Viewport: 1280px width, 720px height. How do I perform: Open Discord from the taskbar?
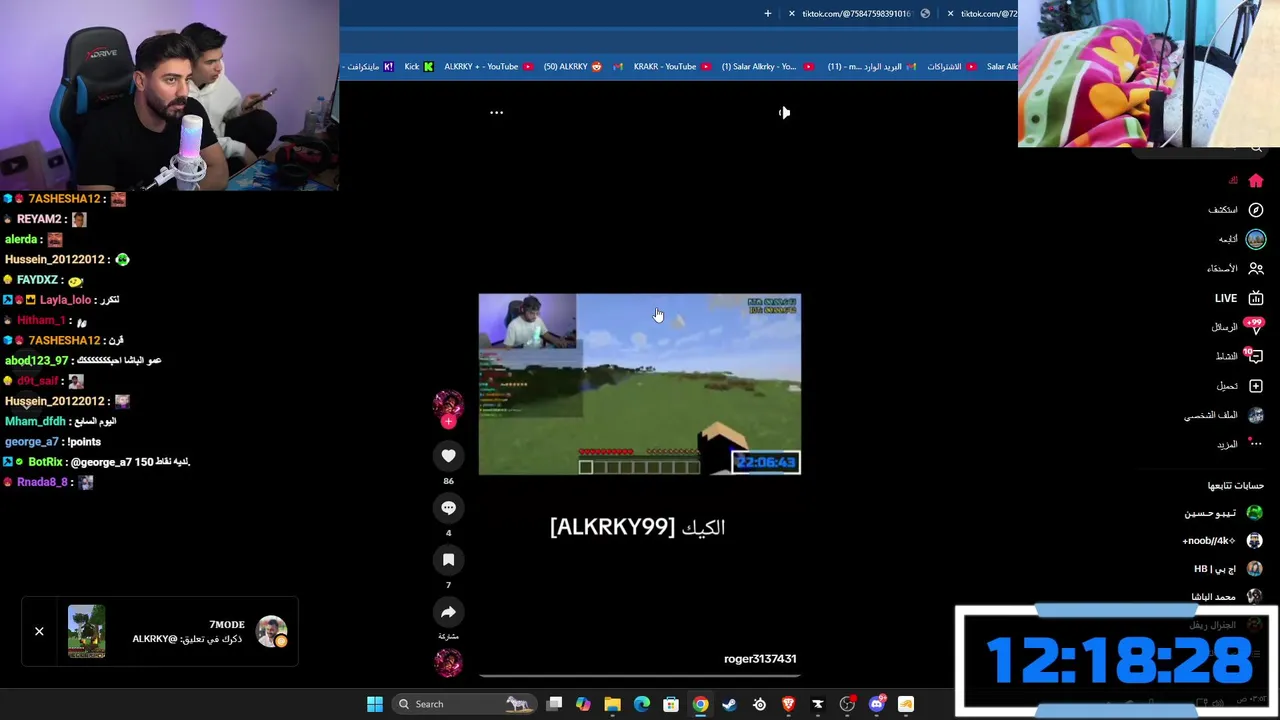[877, 704]
